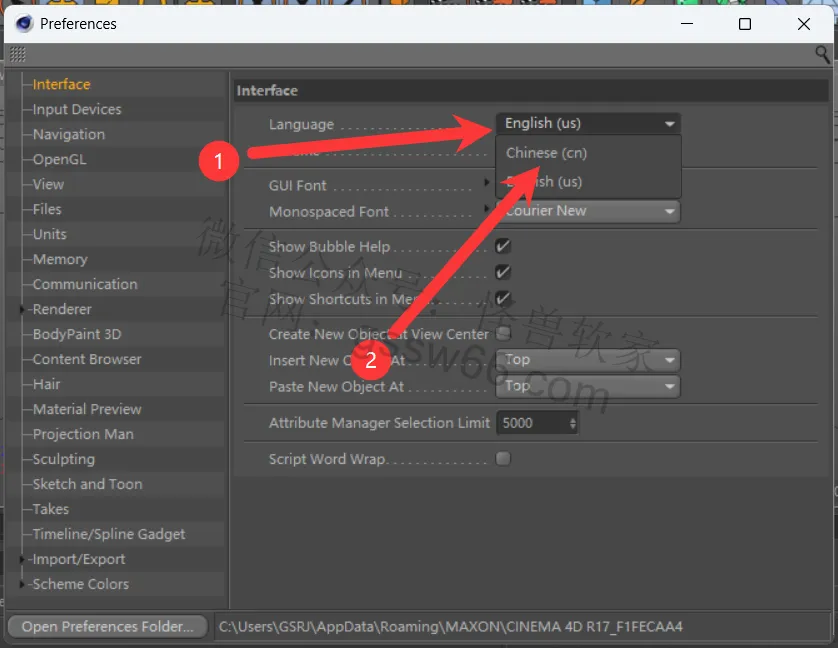
Task: Open the Language dropdown showing English (us)
Action: pos(588,124)
